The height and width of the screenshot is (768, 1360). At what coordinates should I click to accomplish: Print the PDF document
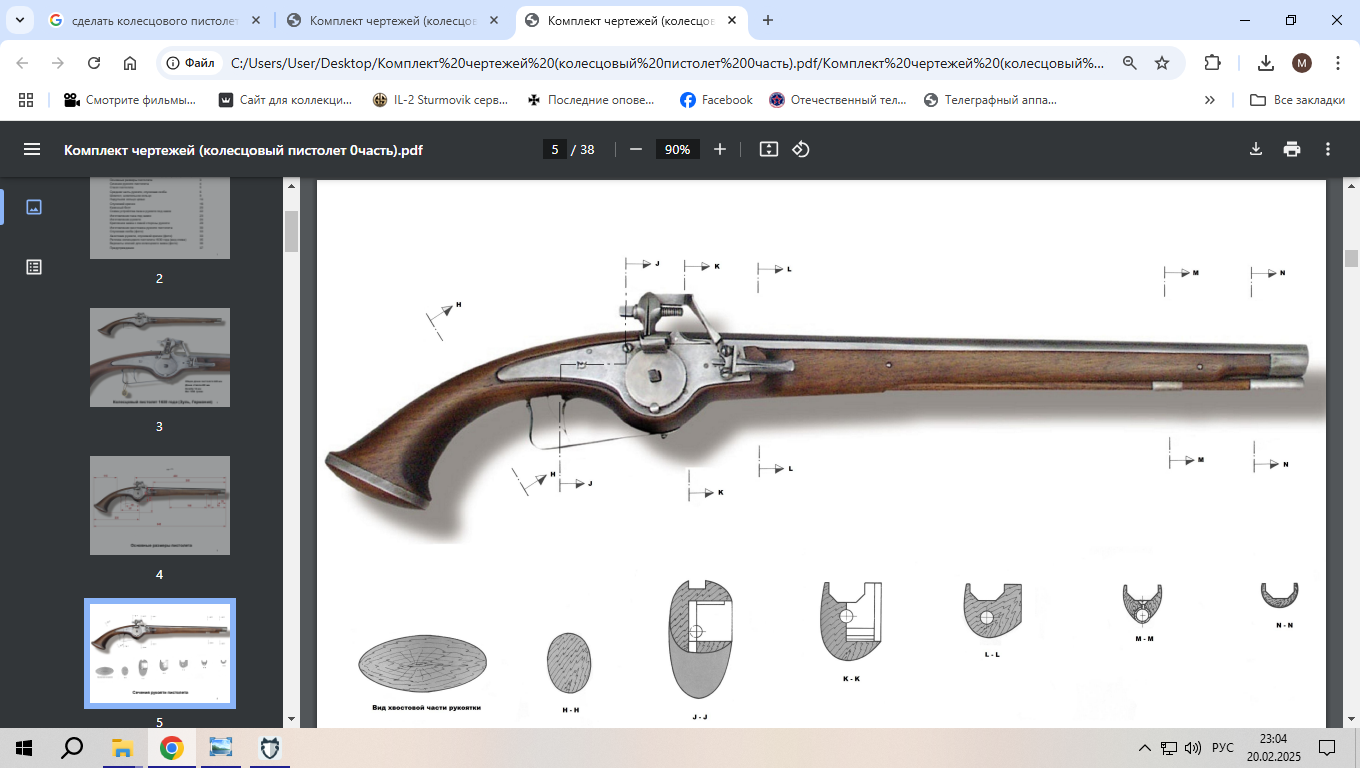tap(1292, 149)
